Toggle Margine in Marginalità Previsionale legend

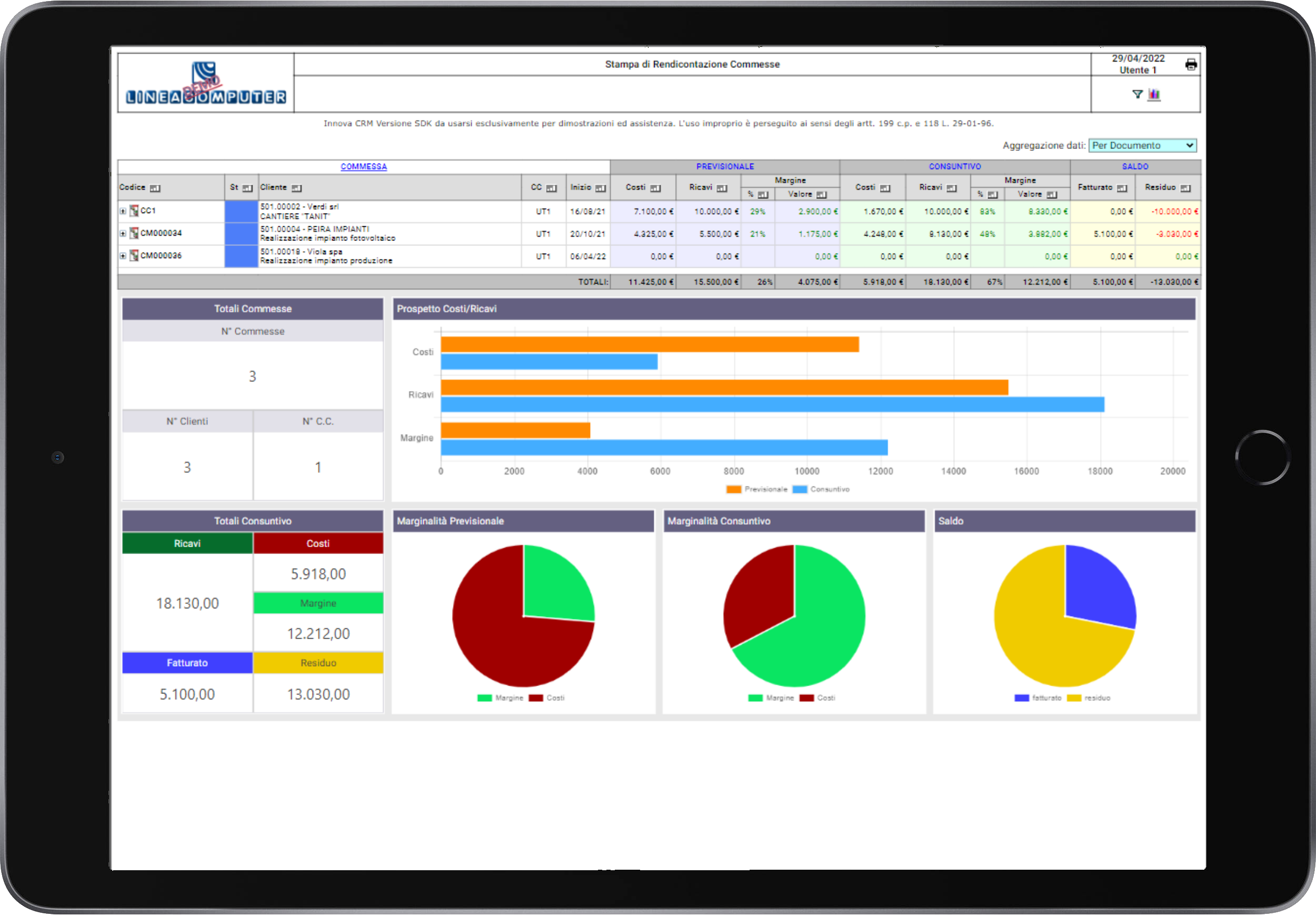pos(501,698)
